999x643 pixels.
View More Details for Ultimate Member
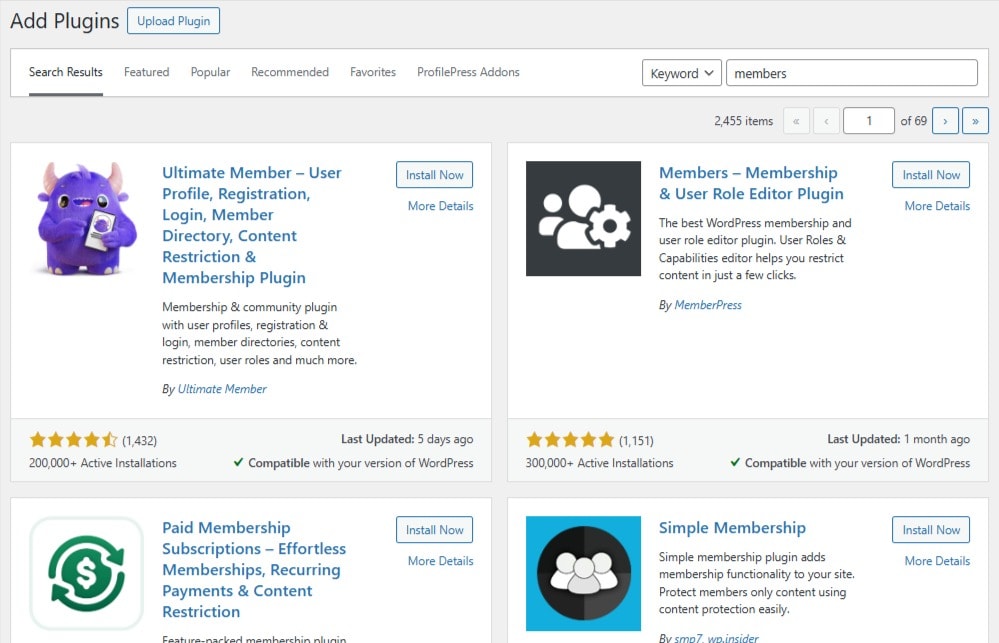440,206
